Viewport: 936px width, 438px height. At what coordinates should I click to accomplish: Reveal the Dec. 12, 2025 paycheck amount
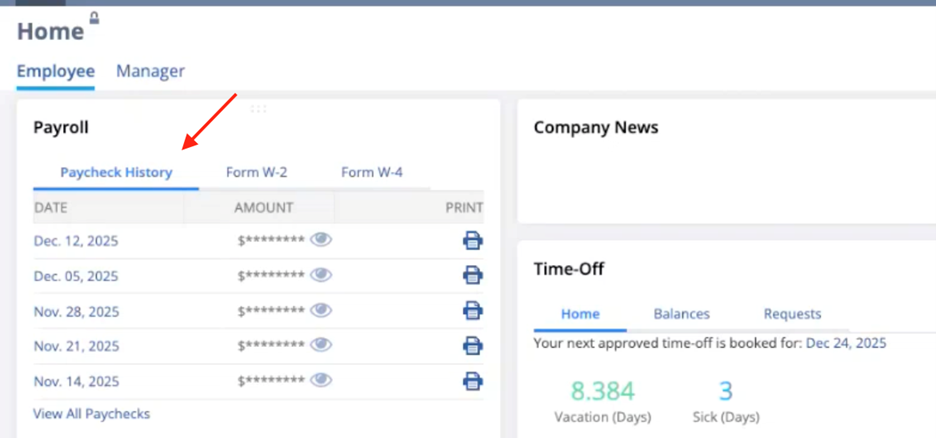click(321, 240)
